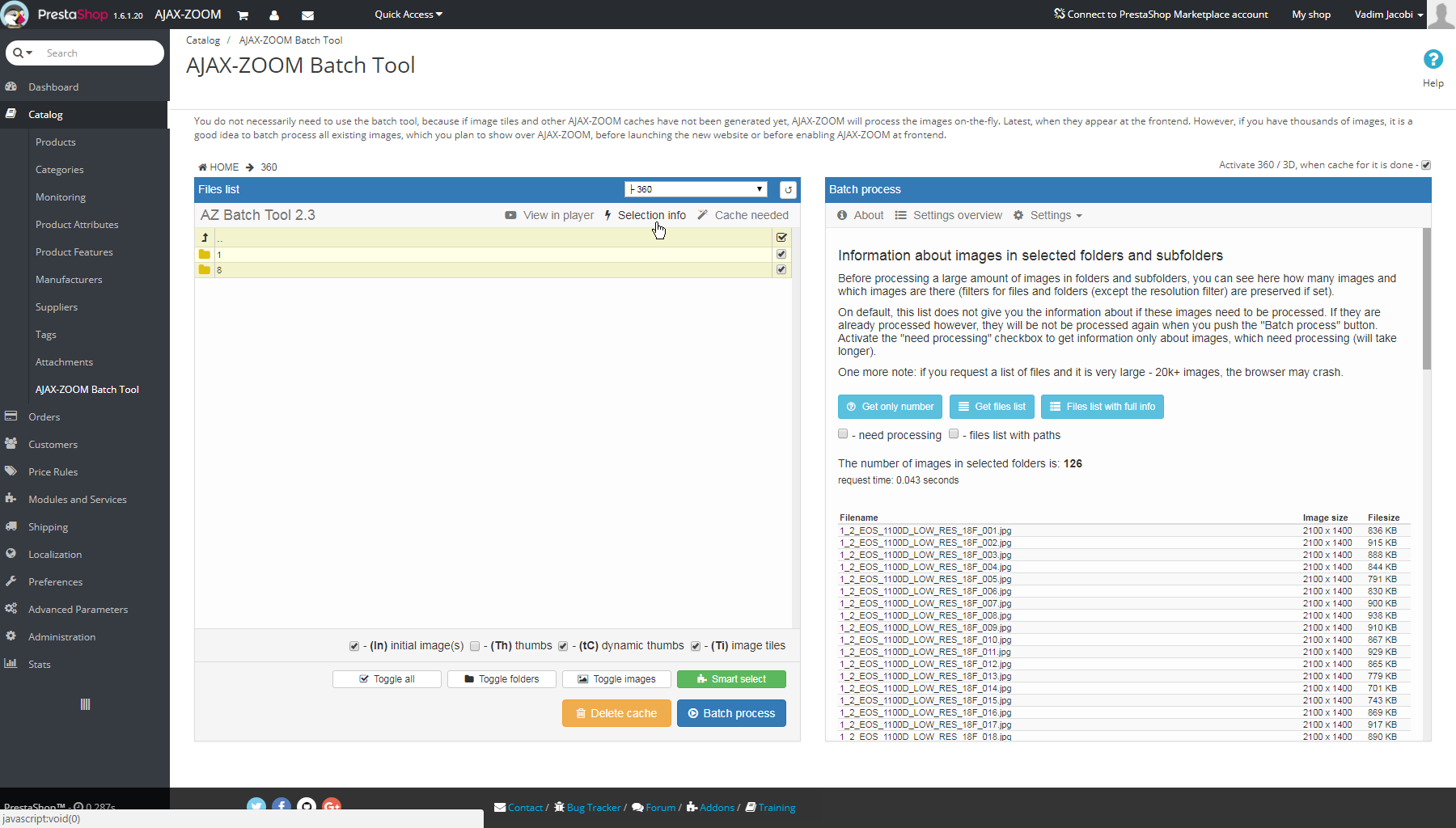Toggle (Ti) image tiles checkbox

click(x=696, y=646)
